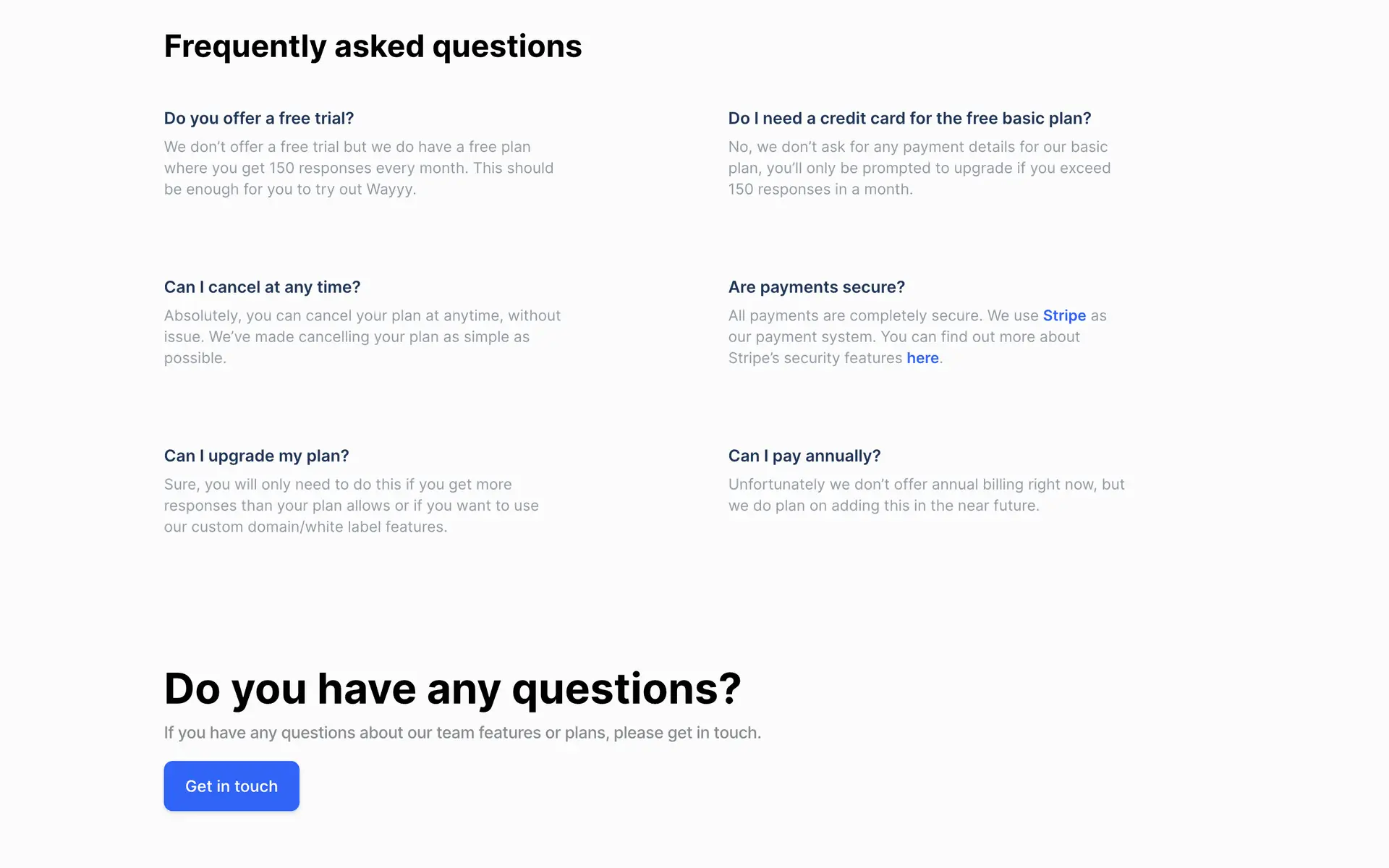Click the answer about not asking payment details
1389x868 pixels.
(x=919, y=168)
